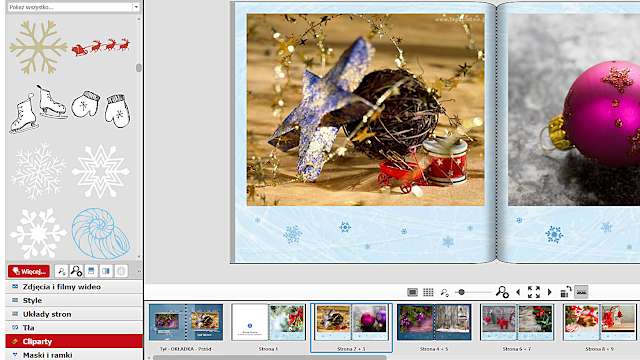
Task: Click the page strip horizontal scrollbar
Action: coord(269,358)
